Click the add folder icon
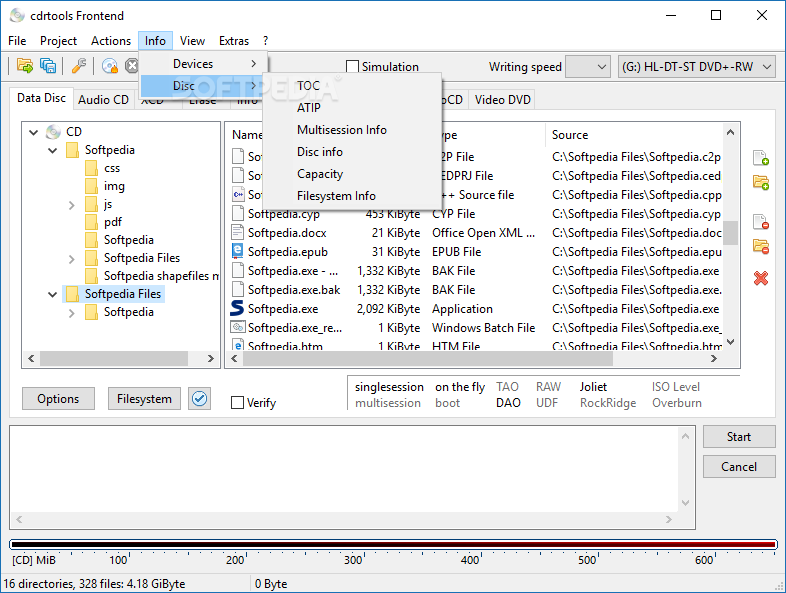The height and width of the screenshot is (593, 786). click(761, 182)
